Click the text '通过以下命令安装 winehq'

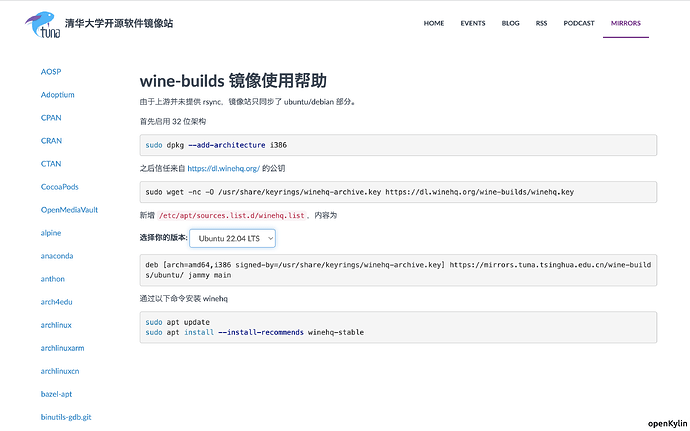(x=184, y=298)
